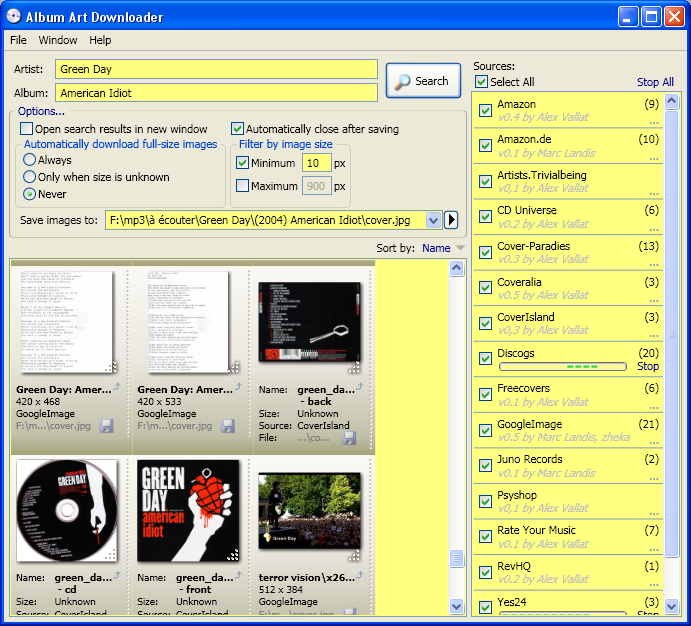The image size is (691, 626).
Task: Toggle the Select All sources checkbox
Action: 481,81
